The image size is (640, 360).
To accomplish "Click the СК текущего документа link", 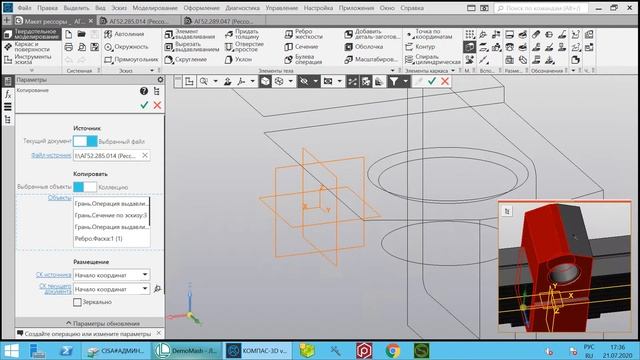I will (55, 289).
